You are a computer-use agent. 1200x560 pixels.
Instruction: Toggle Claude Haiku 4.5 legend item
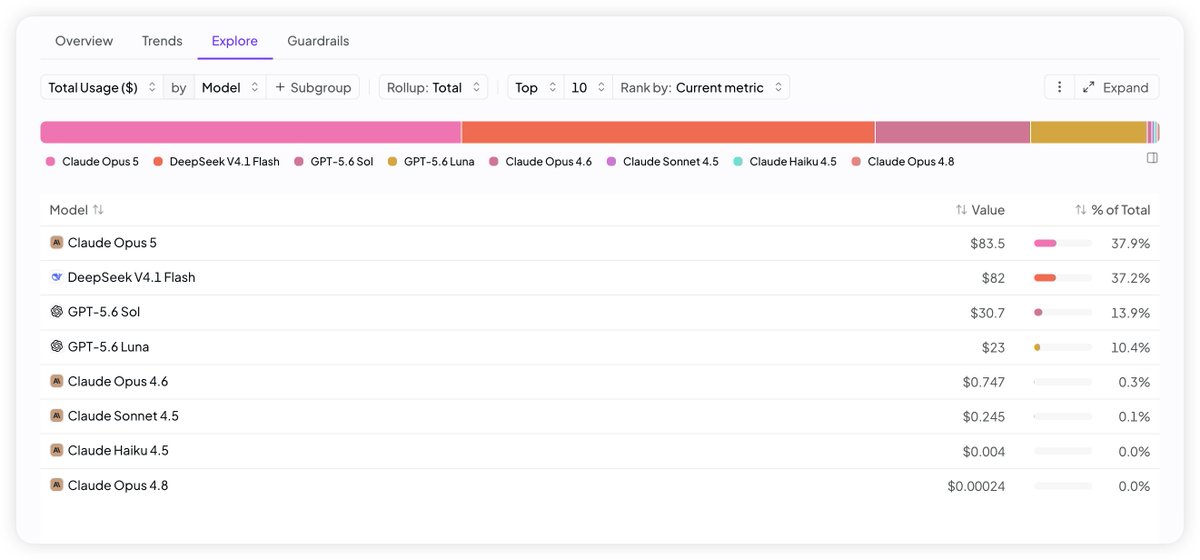click(x=785, y=161)
